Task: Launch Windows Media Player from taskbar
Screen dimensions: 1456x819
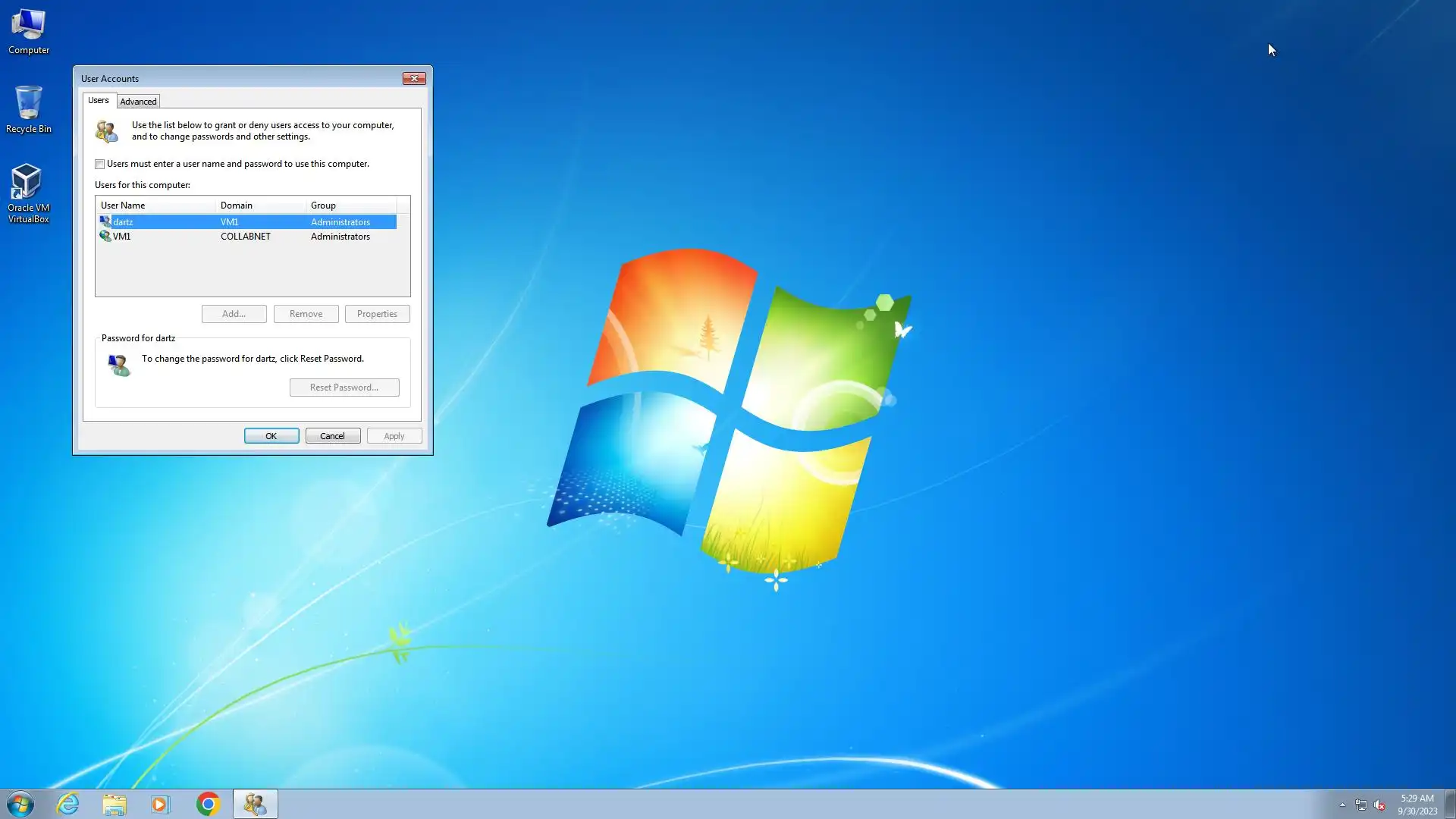Action: point(160,804)
